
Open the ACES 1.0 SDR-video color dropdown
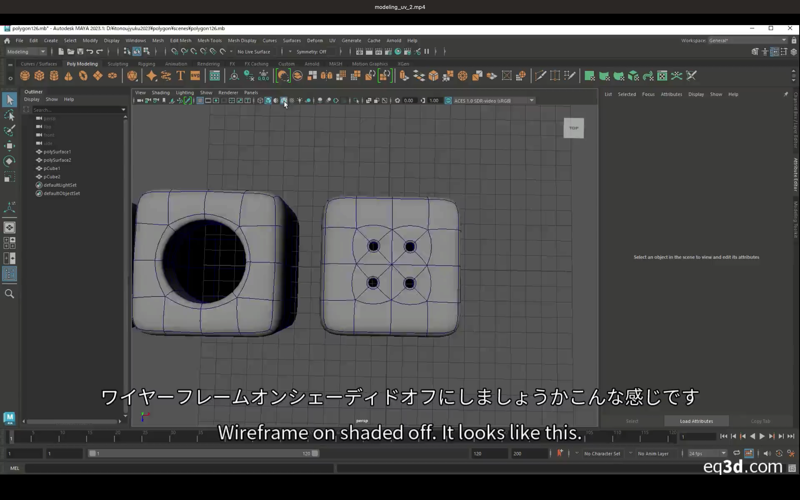point(492,100)
